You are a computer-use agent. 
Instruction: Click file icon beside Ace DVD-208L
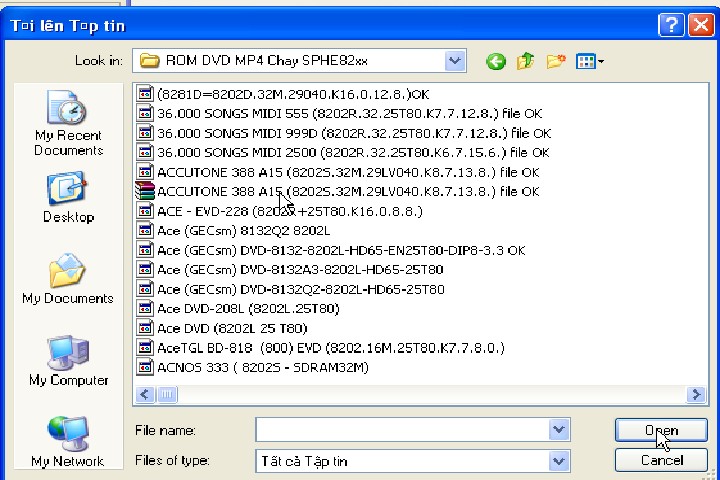coord(145,308)
